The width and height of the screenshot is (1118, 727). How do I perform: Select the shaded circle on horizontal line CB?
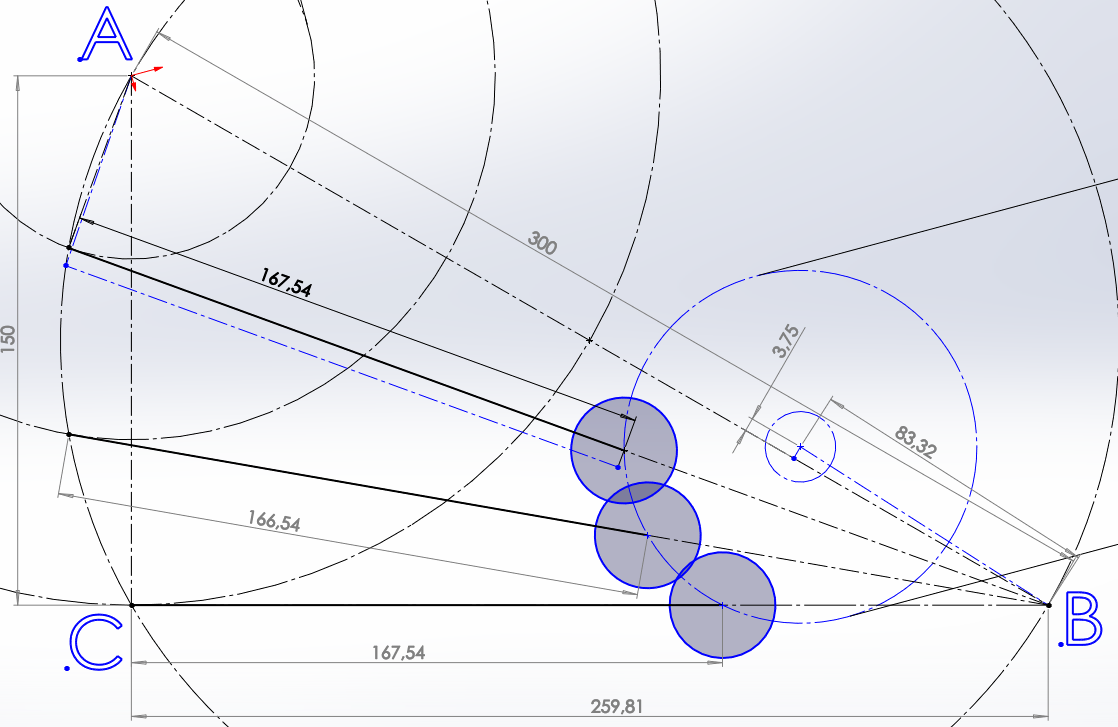click(722, 605)
